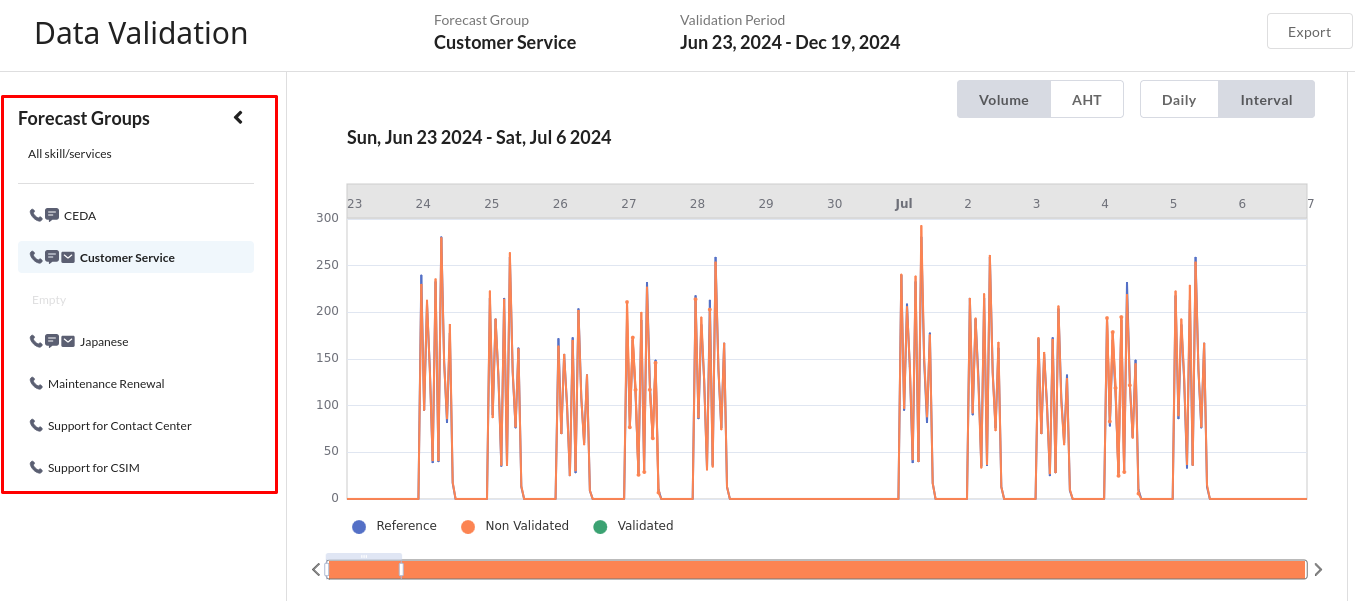Click the phone icon for Maintenance Renewal

pyautogui.click(x=36, y=383)
